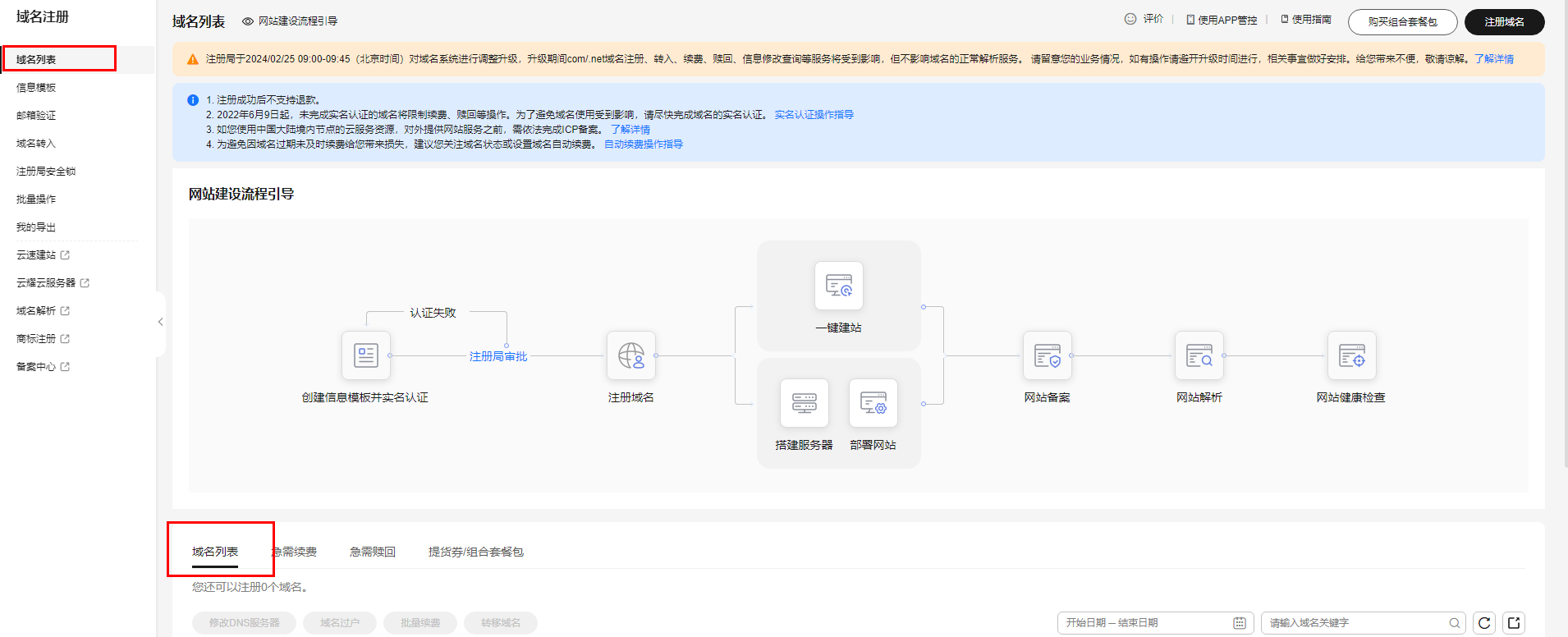Open the 网站备案 icon
The height and width of the screenshot is (637, 1568).
click(1047, 355)
